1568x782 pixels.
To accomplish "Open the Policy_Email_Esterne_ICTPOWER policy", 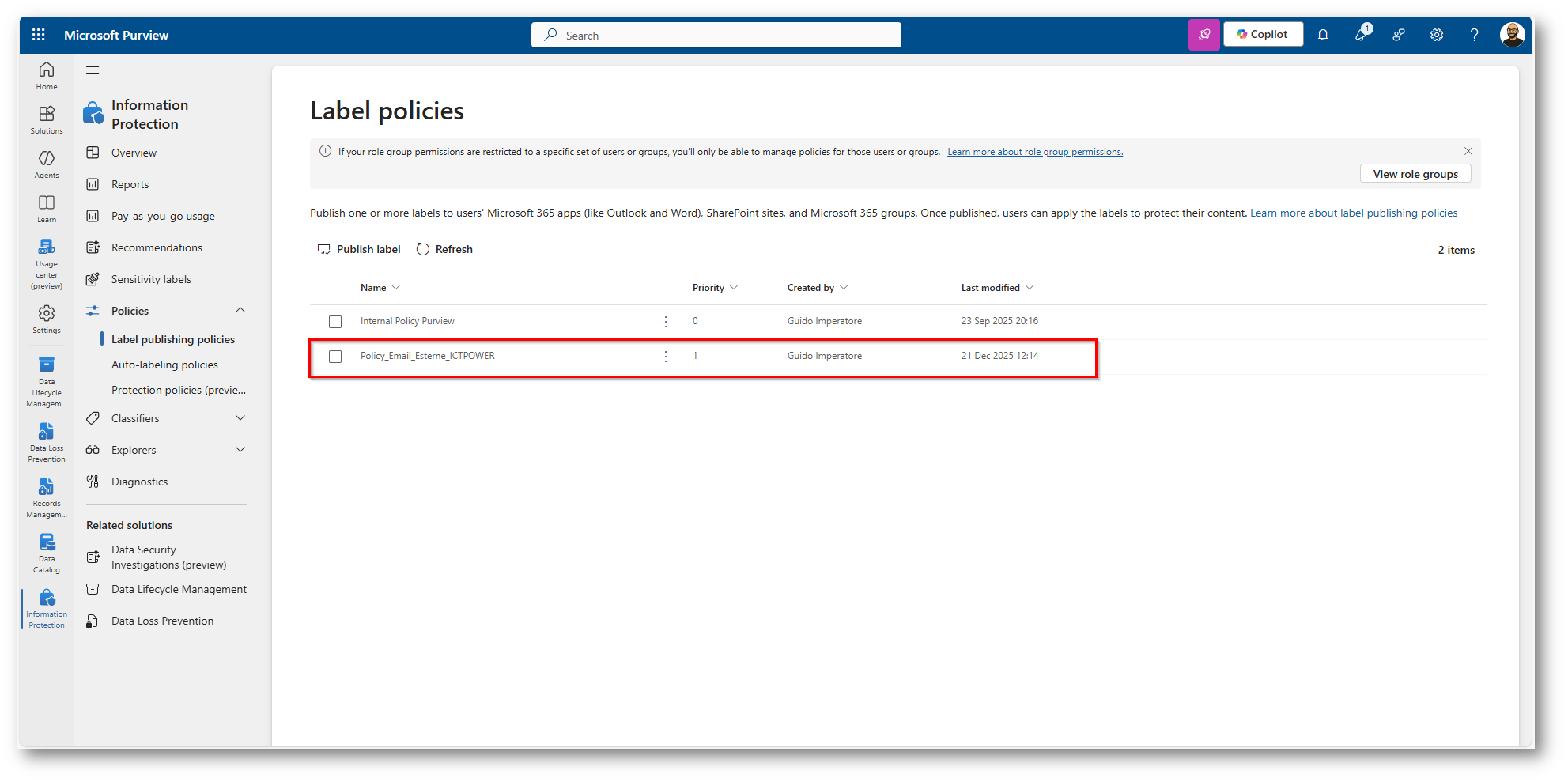I will click(428, 356).
